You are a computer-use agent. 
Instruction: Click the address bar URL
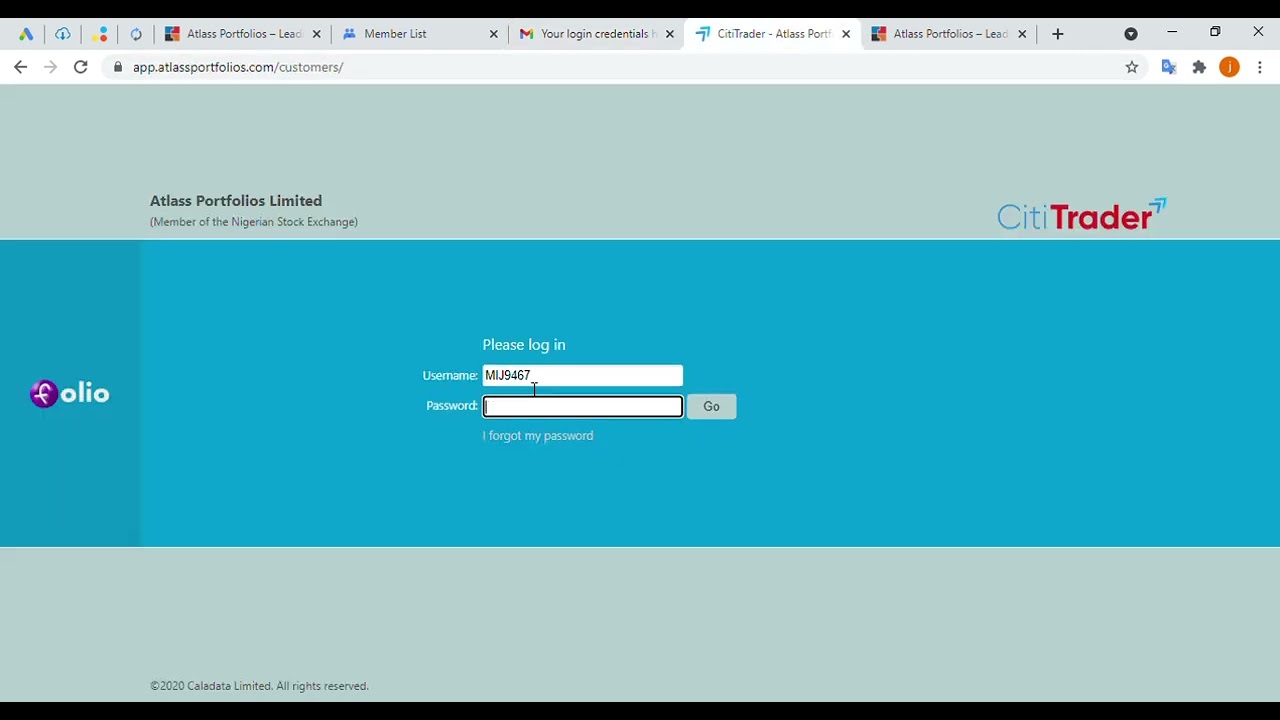point(238,67)
